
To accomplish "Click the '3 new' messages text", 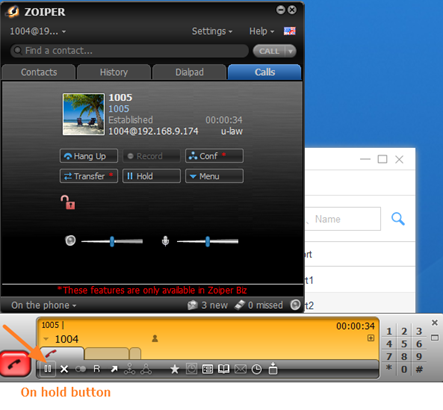I will [x=214, y=305].
